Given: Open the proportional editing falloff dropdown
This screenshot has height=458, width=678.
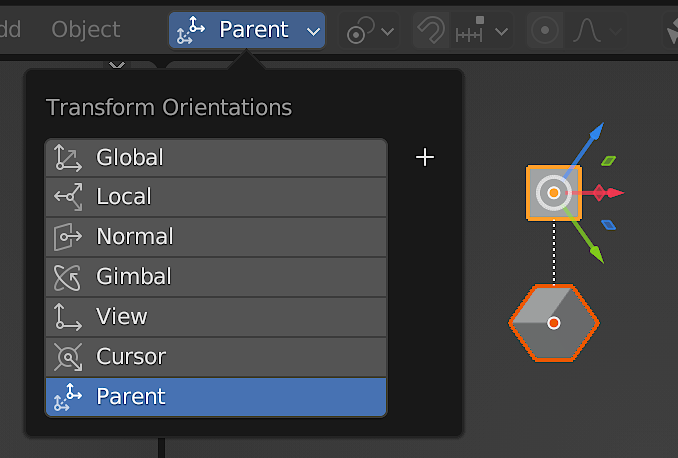Looking at the screenshot, I should pyautogui.click(x=597, y=30).
